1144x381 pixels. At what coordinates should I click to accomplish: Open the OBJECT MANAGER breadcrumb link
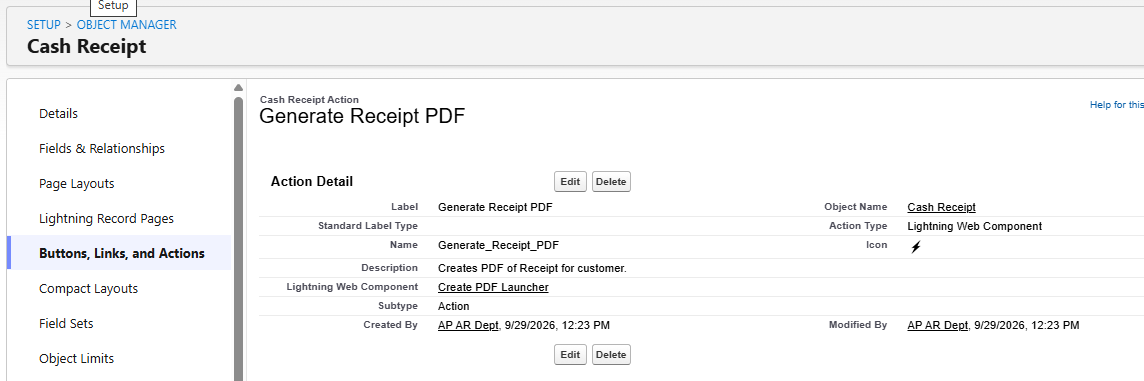(x=126, y=25)
